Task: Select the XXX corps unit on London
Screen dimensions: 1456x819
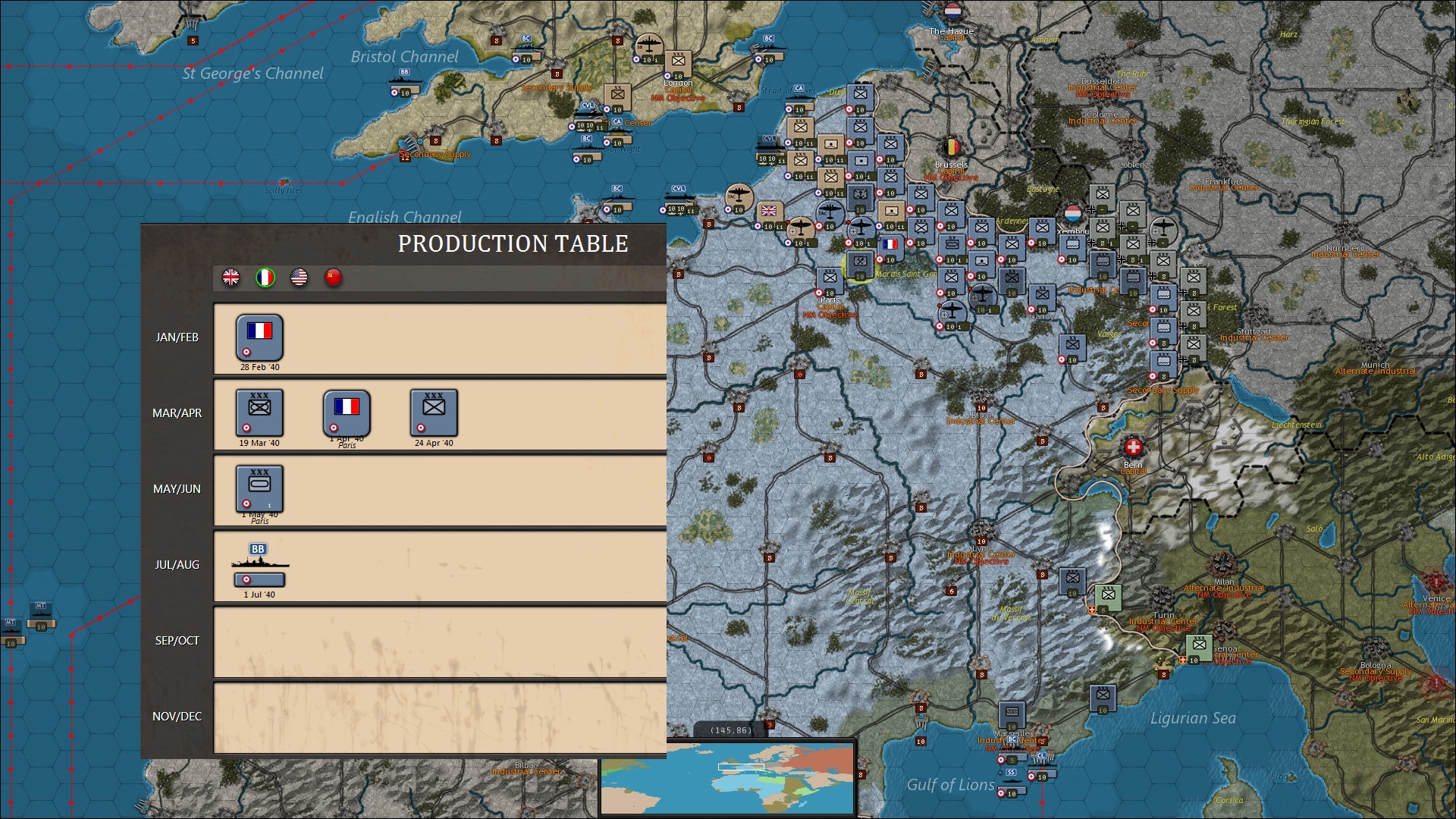Action: coord(678,64)
